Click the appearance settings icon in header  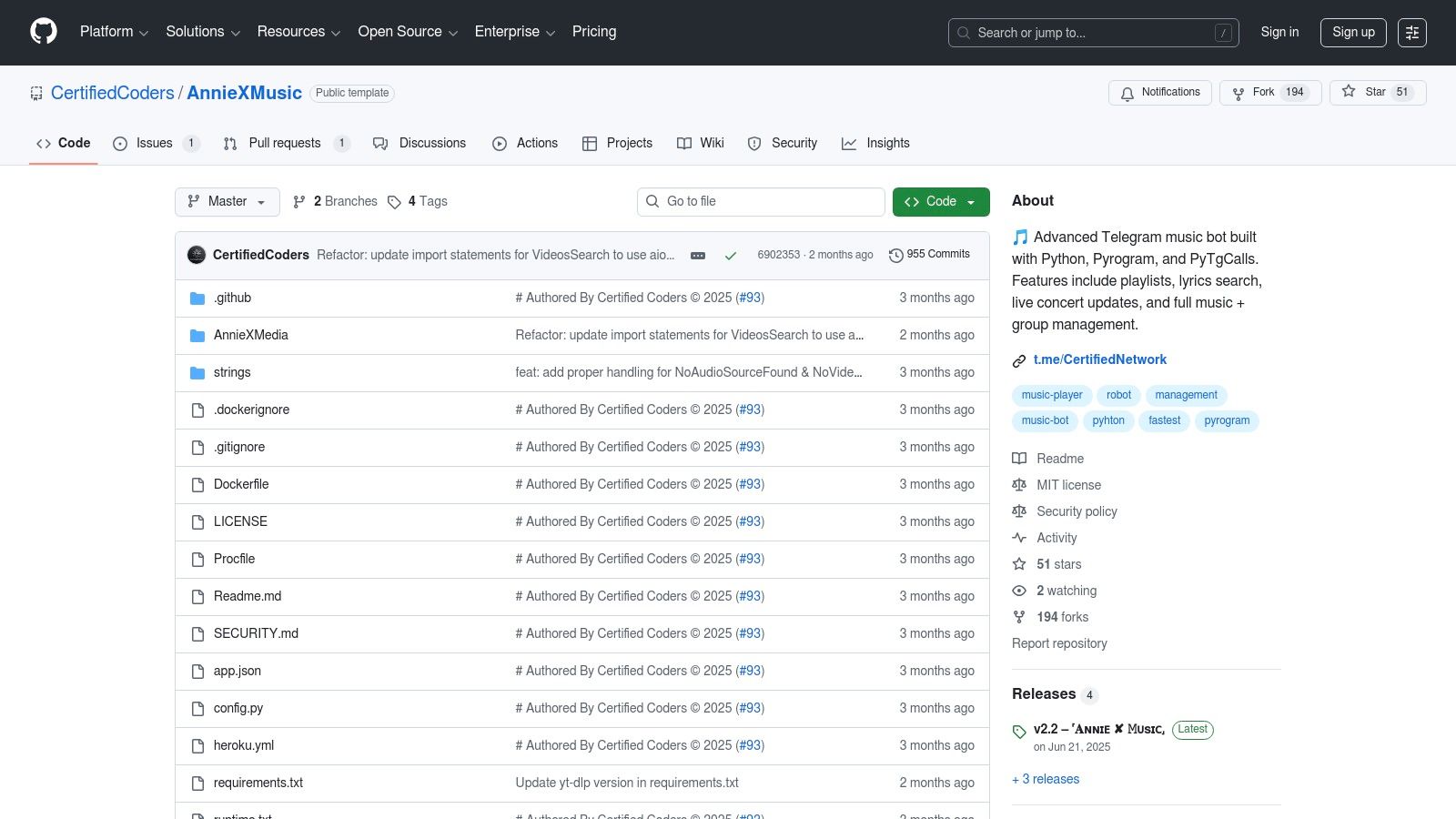tap(1412, 33)
